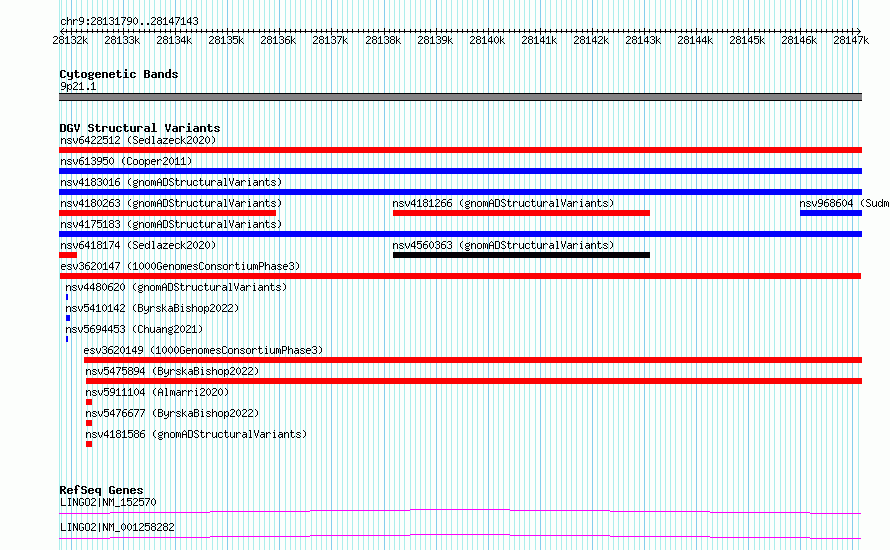
Task: Click the nsv968604 label text
Action: pos(826,203)
